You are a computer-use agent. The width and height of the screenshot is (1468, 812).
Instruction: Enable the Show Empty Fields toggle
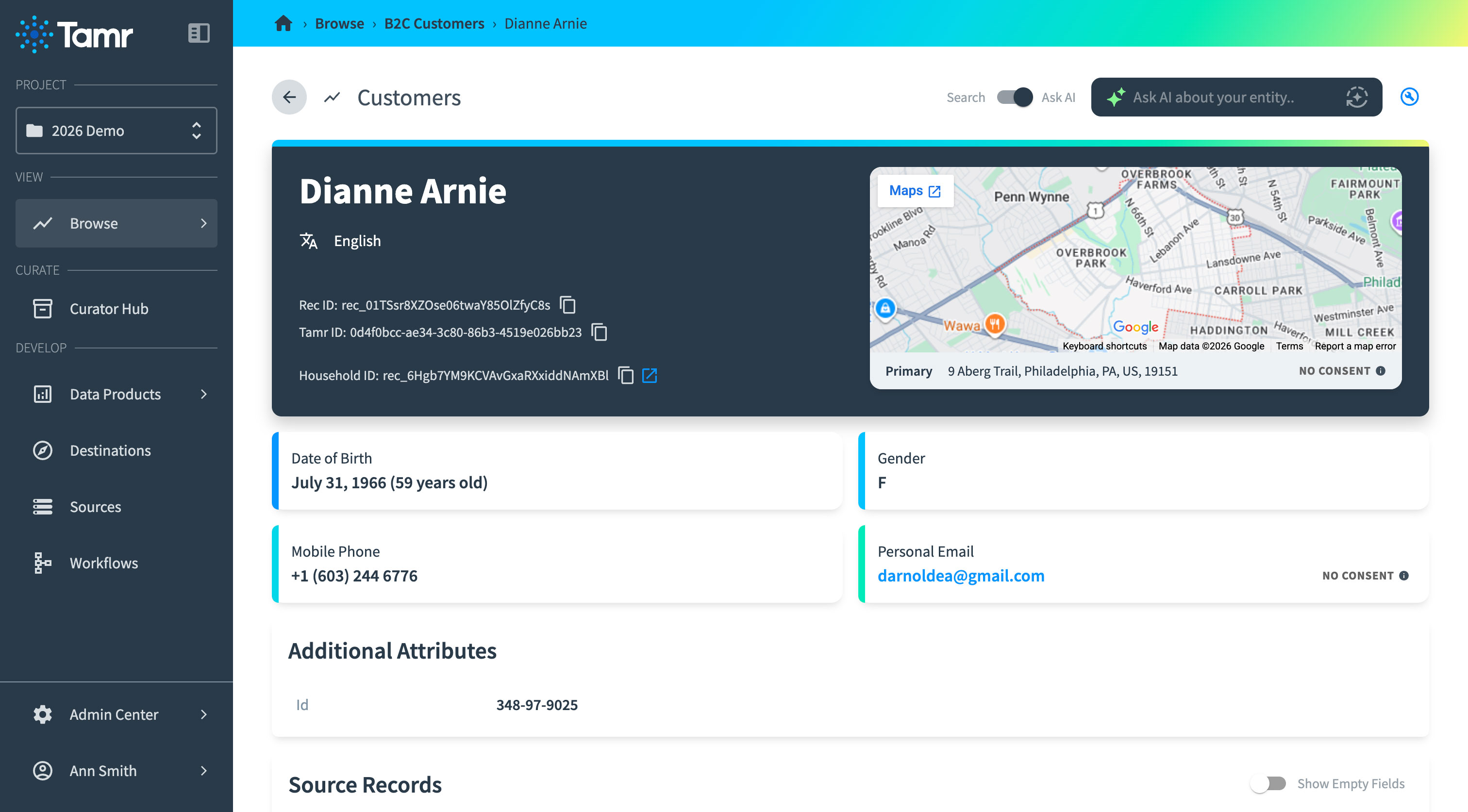click(1268, 783)
